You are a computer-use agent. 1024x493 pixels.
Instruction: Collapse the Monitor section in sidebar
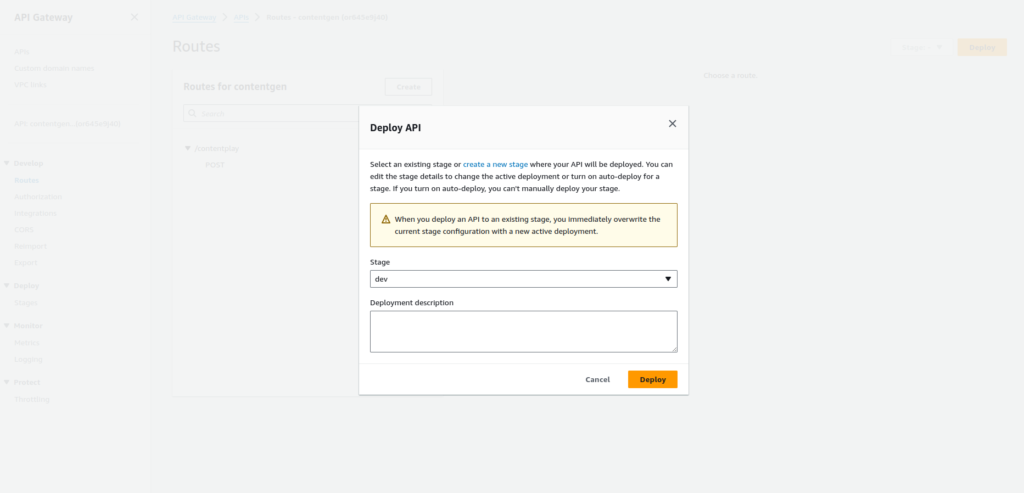pyautogui.click(x=7, y=326)
